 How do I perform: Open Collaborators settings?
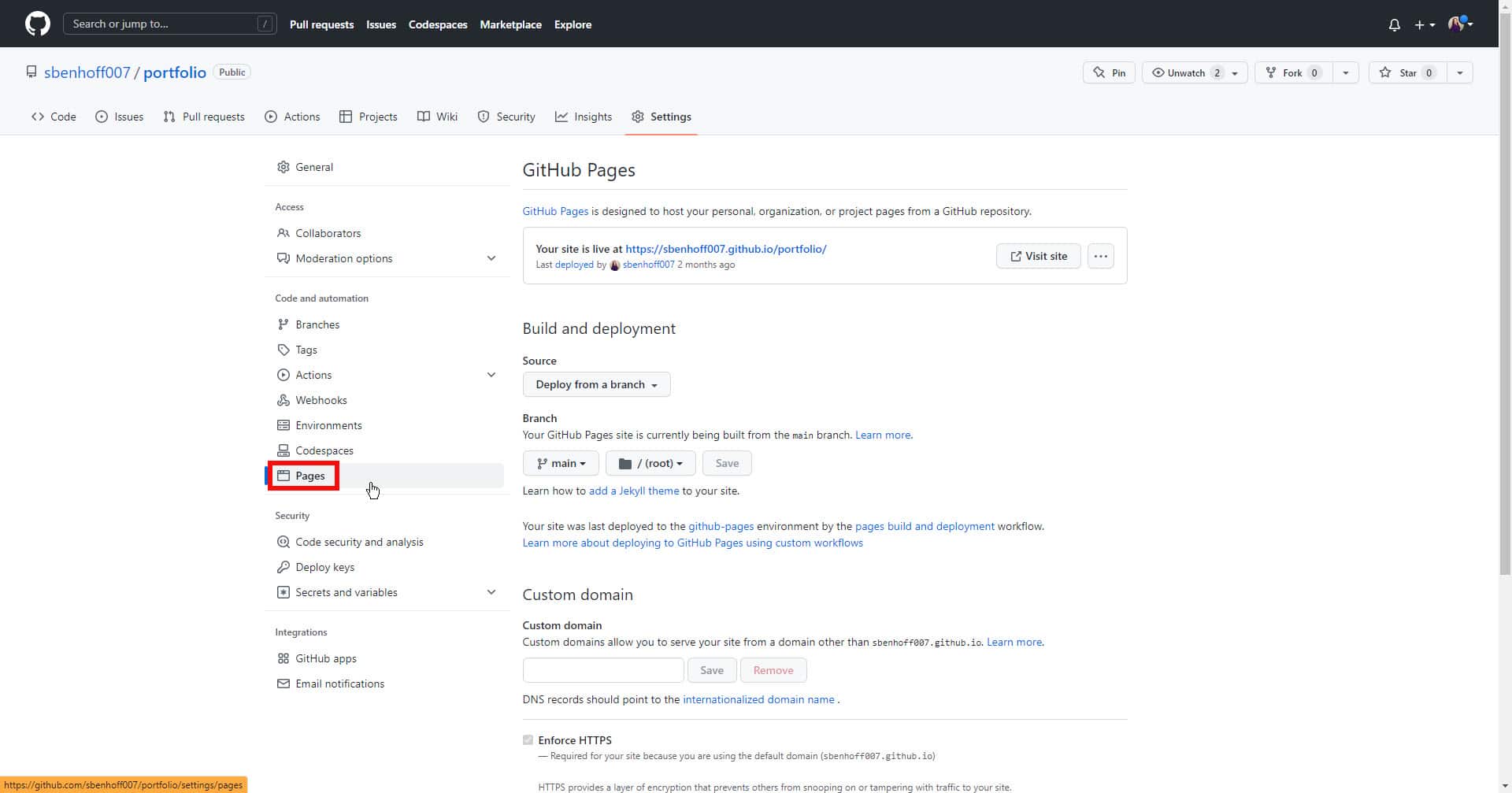[386, 233]
